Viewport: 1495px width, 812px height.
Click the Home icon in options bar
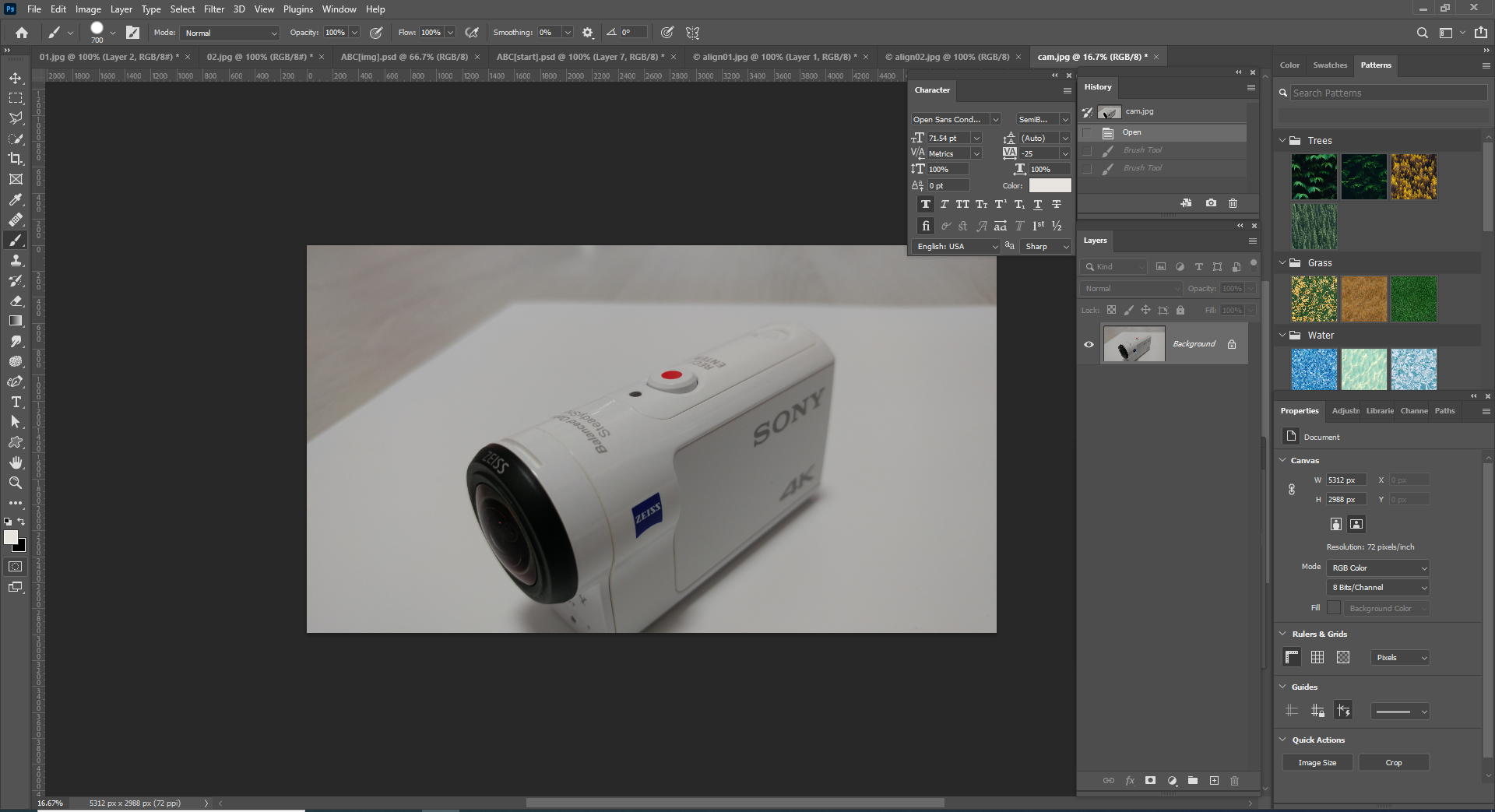click(22, 33)
